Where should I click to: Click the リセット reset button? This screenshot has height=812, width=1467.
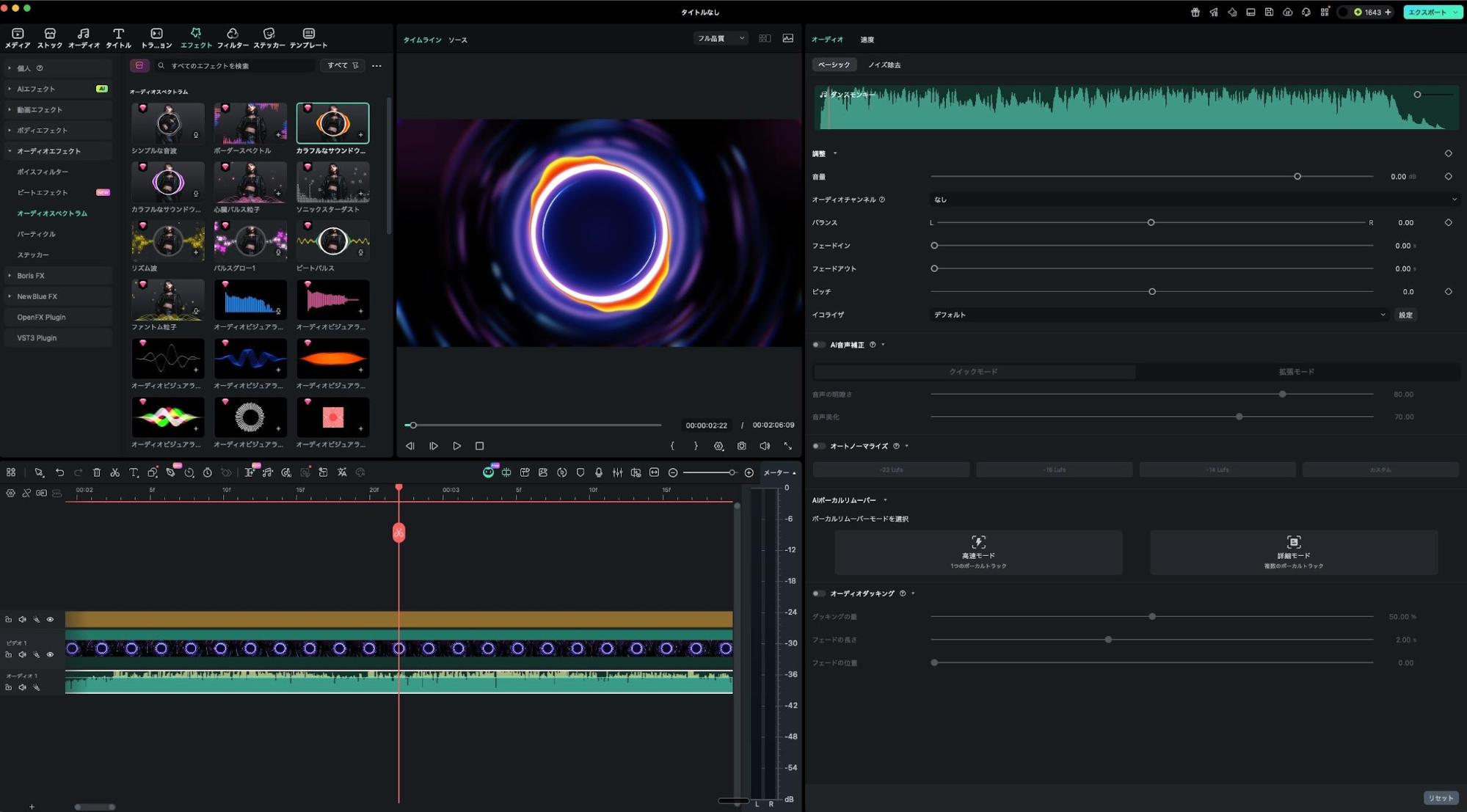pos(1440,798)
